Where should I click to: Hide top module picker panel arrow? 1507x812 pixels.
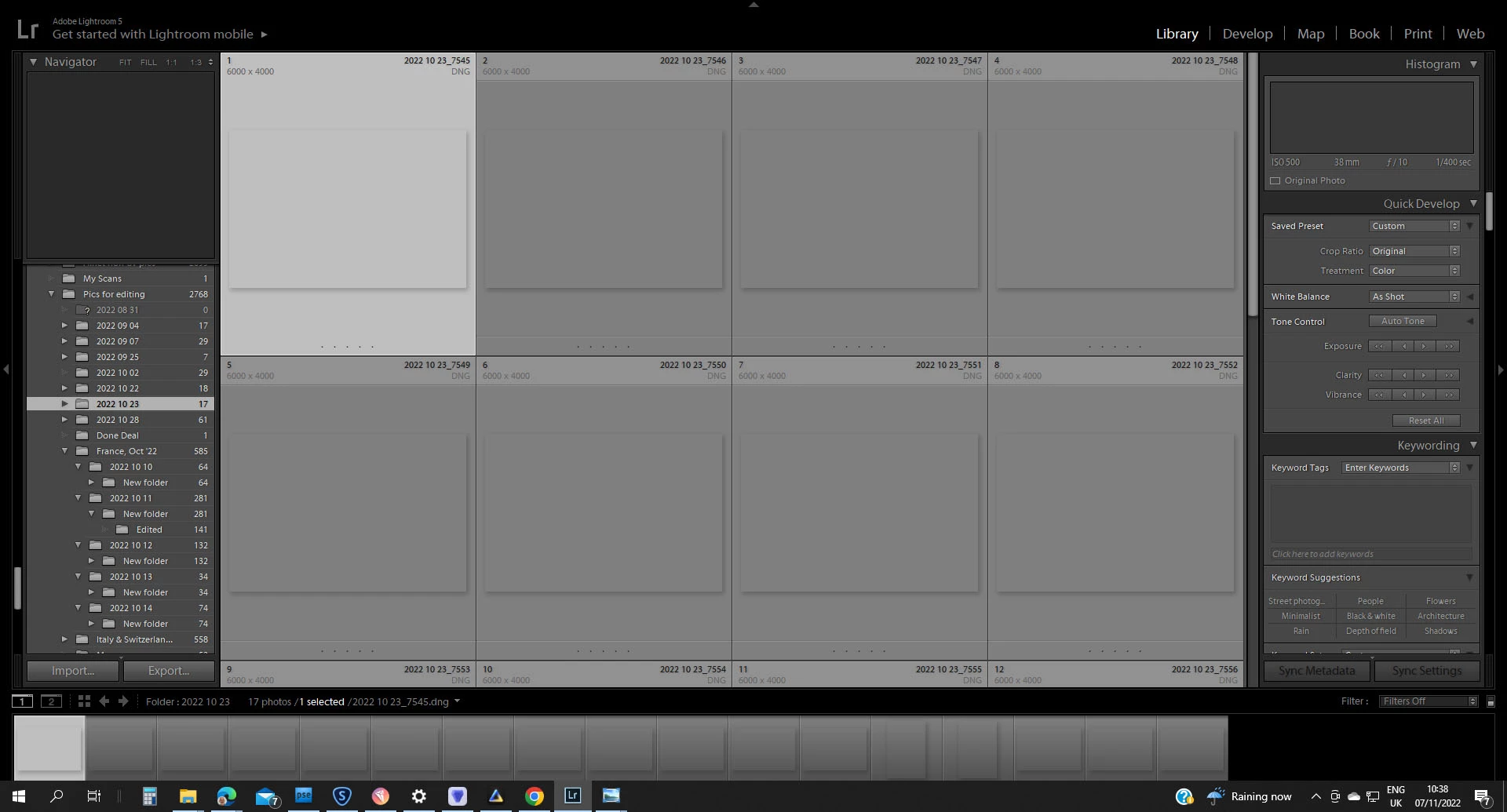[753, 5]
